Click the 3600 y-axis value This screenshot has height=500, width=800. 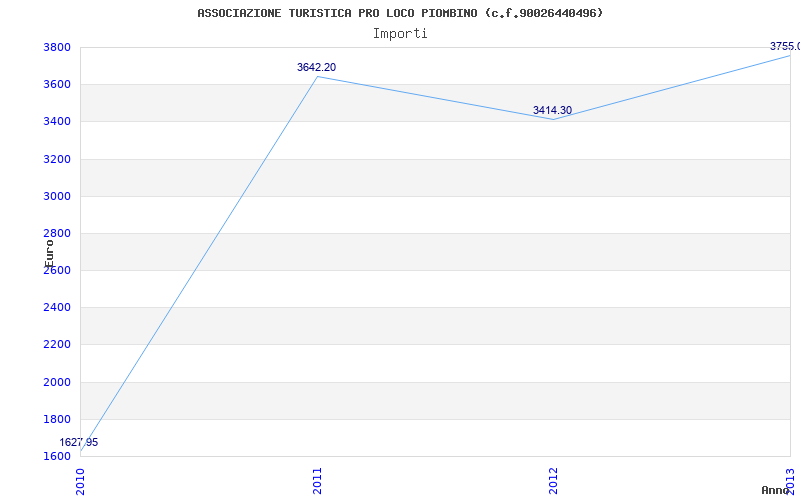click(55, 84)
